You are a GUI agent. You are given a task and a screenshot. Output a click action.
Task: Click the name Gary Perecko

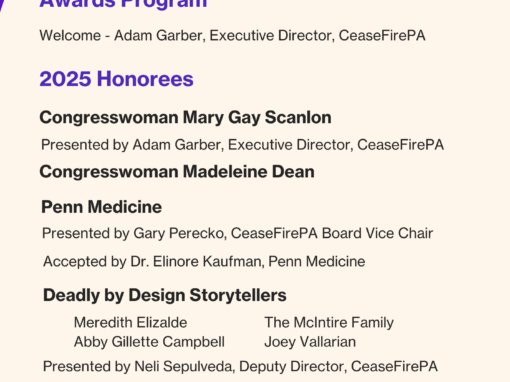point(179,234)
